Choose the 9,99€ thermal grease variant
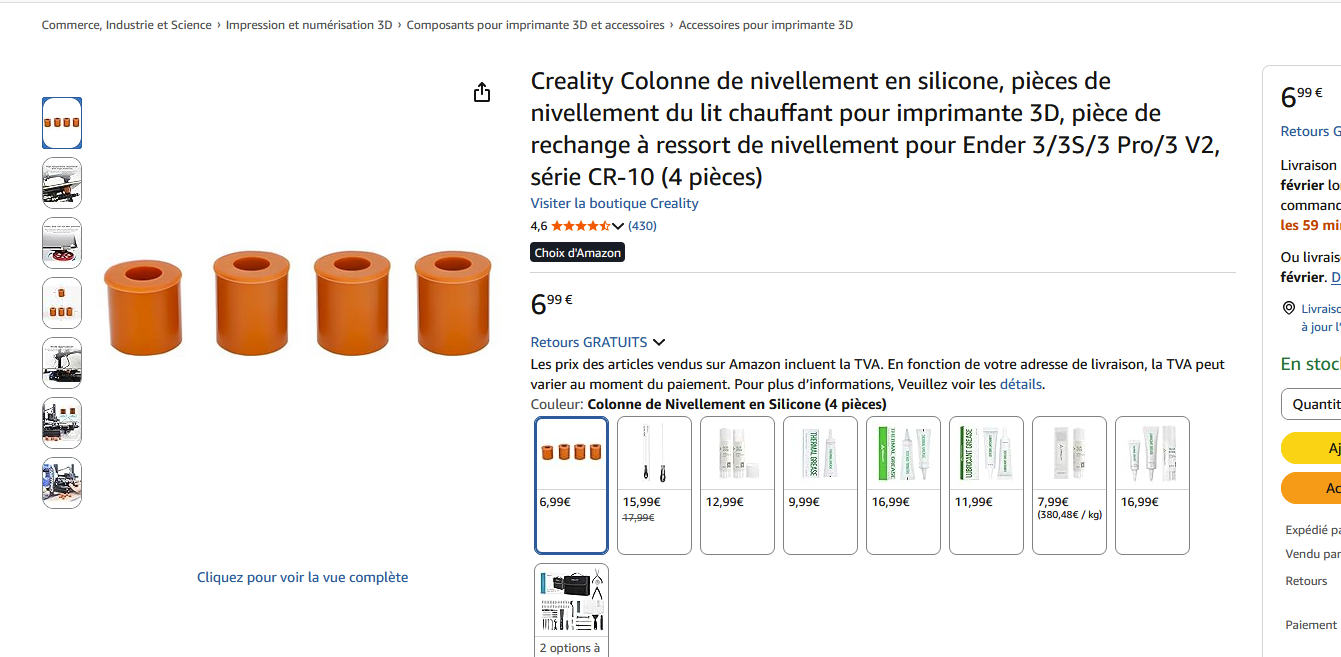Viewport: 1341px width, 657px height. click(820, 485)
